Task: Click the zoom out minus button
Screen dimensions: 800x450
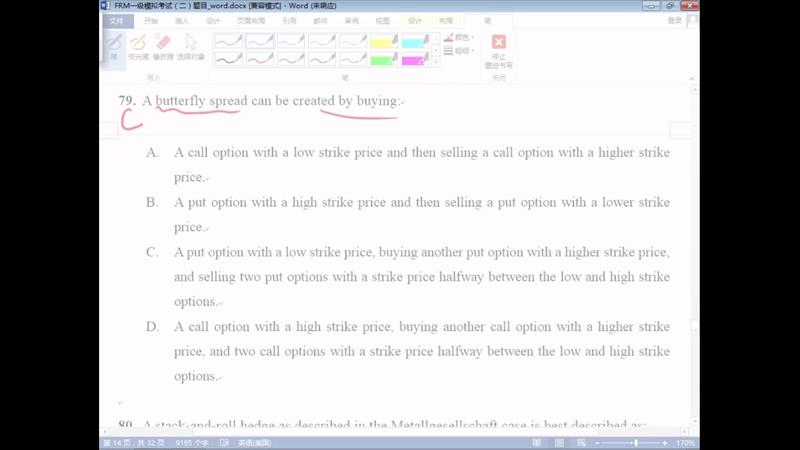Action: point(597,443)
